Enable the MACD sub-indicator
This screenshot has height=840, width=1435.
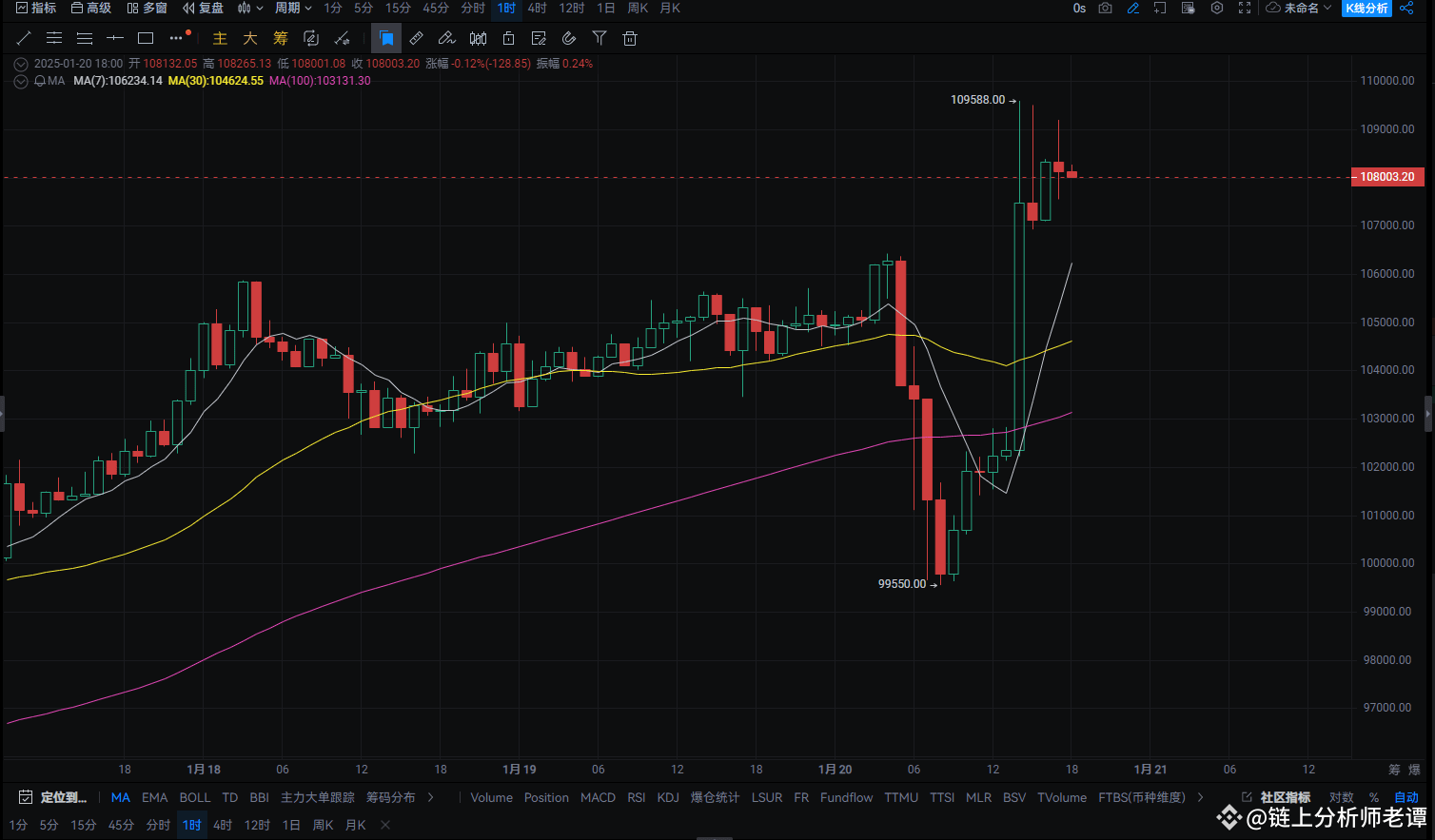(598, 797)
